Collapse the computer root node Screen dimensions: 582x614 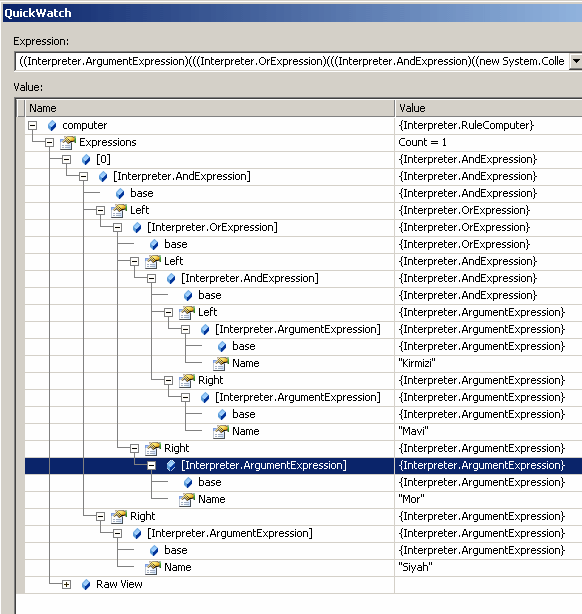(33, 126)
